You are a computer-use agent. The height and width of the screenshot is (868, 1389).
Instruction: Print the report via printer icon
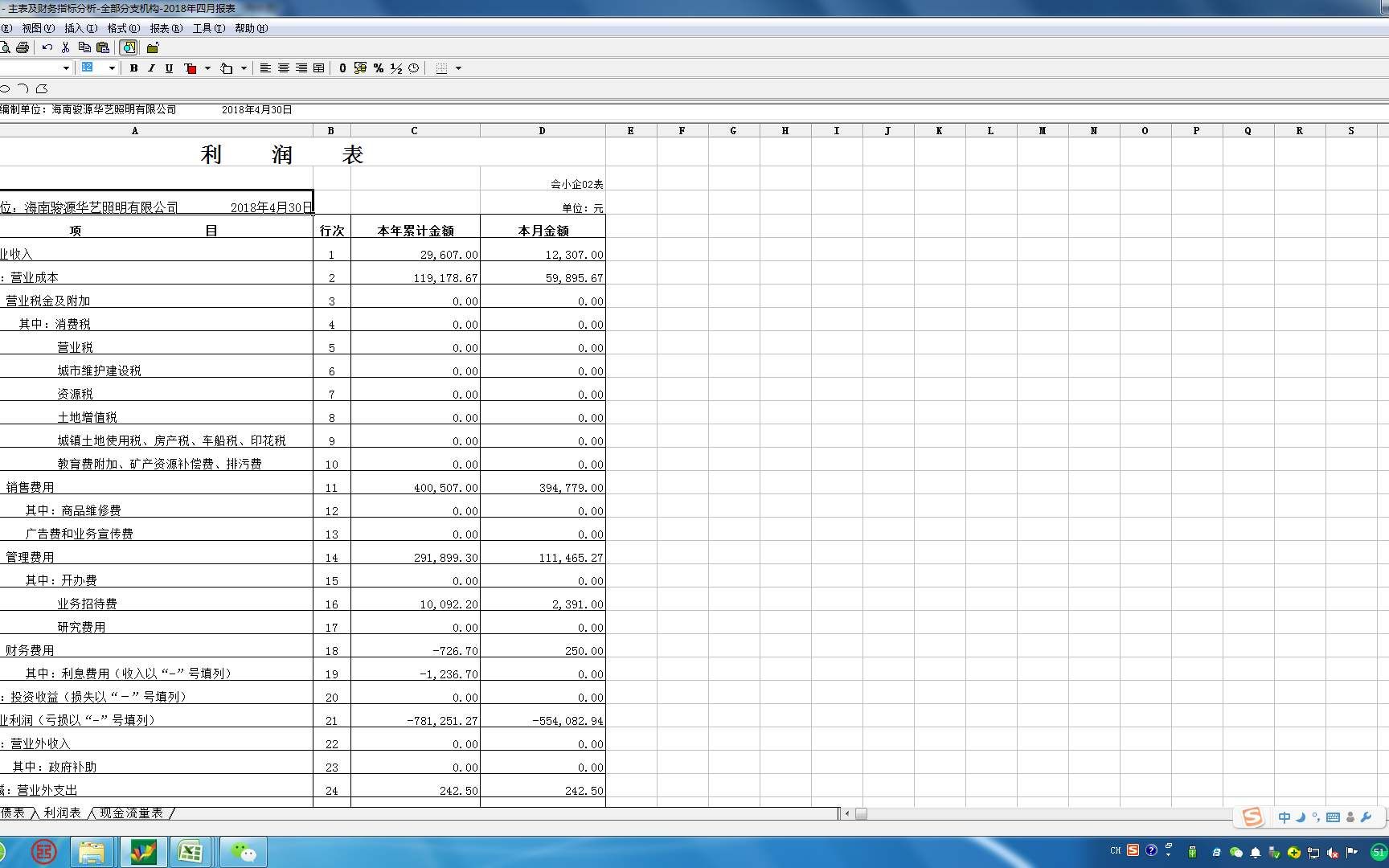23,47
